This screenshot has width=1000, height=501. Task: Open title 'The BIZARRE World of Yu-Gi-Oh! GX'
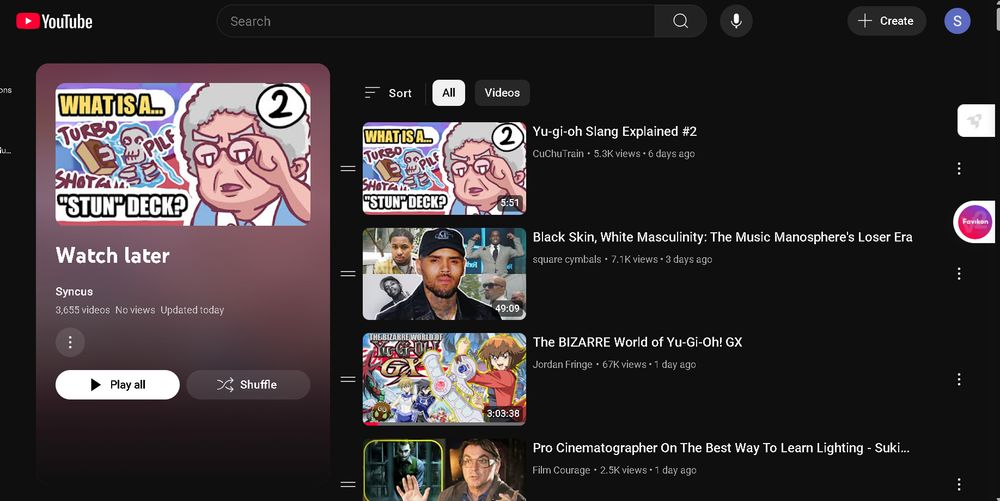[638, 342]
